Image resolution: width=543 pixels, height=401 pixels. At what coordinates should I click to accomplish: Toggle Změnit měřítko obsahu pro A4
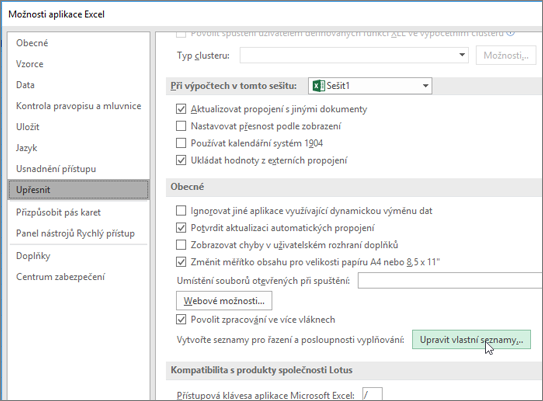click(181, 262)
